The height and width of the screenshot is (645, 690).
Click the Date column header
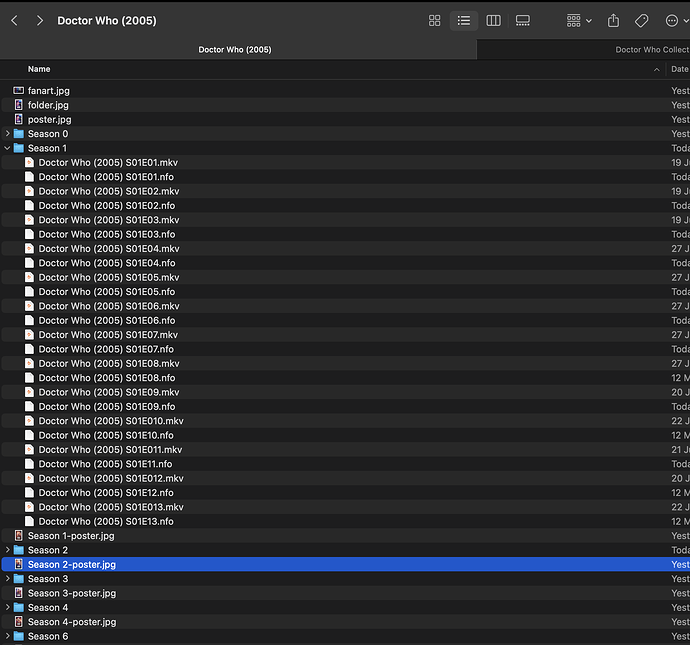pos(680,69)
